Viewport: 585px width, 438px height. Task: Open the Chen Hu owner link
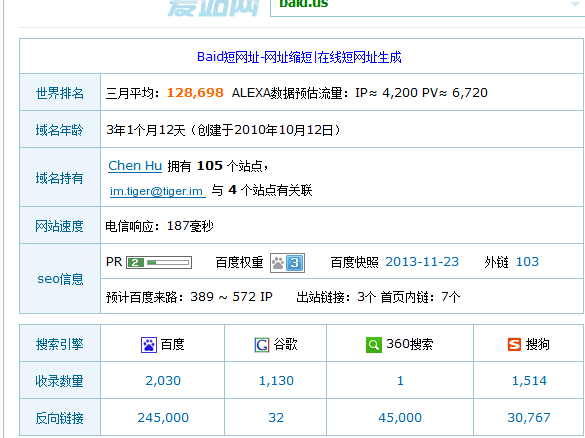click(135, 166)
